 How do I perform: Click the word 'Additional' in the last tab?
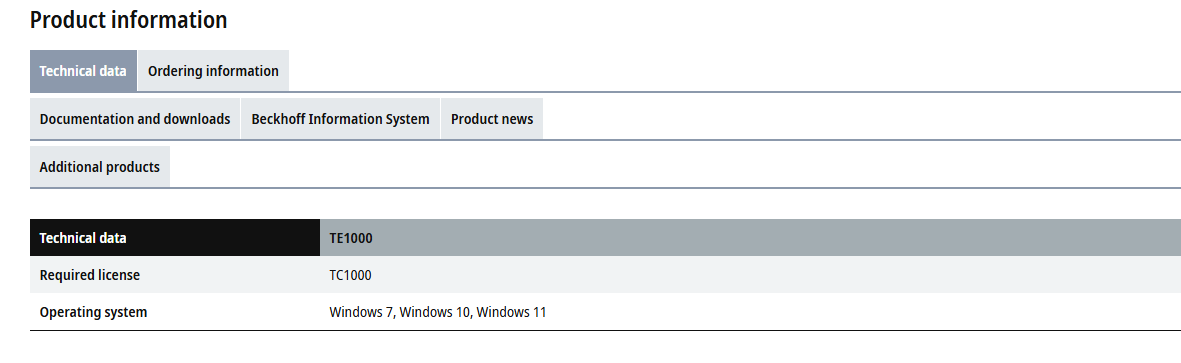coord(70,167)
